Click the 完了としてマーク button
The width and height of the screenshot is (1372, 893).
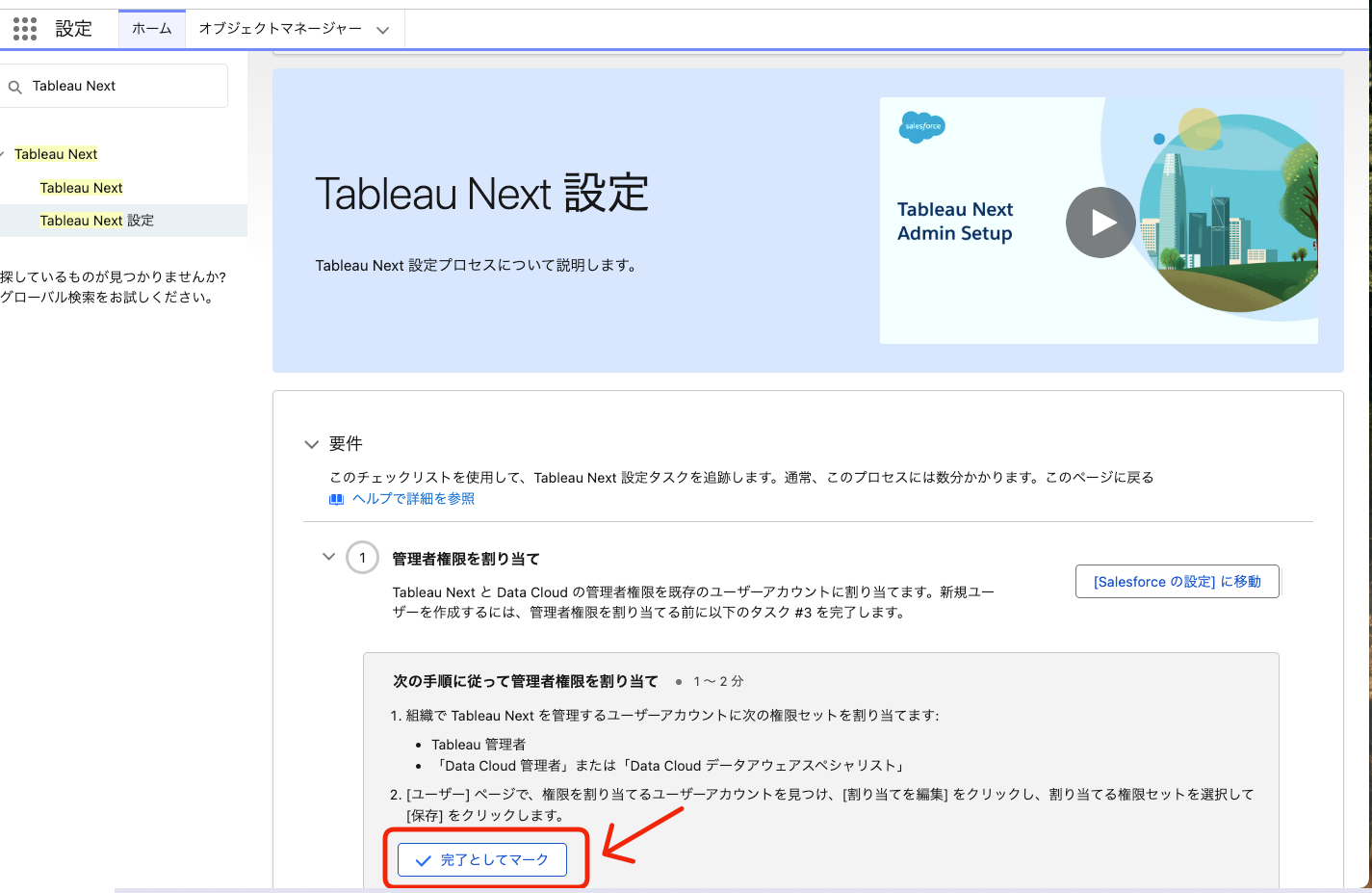click(482, 859)
